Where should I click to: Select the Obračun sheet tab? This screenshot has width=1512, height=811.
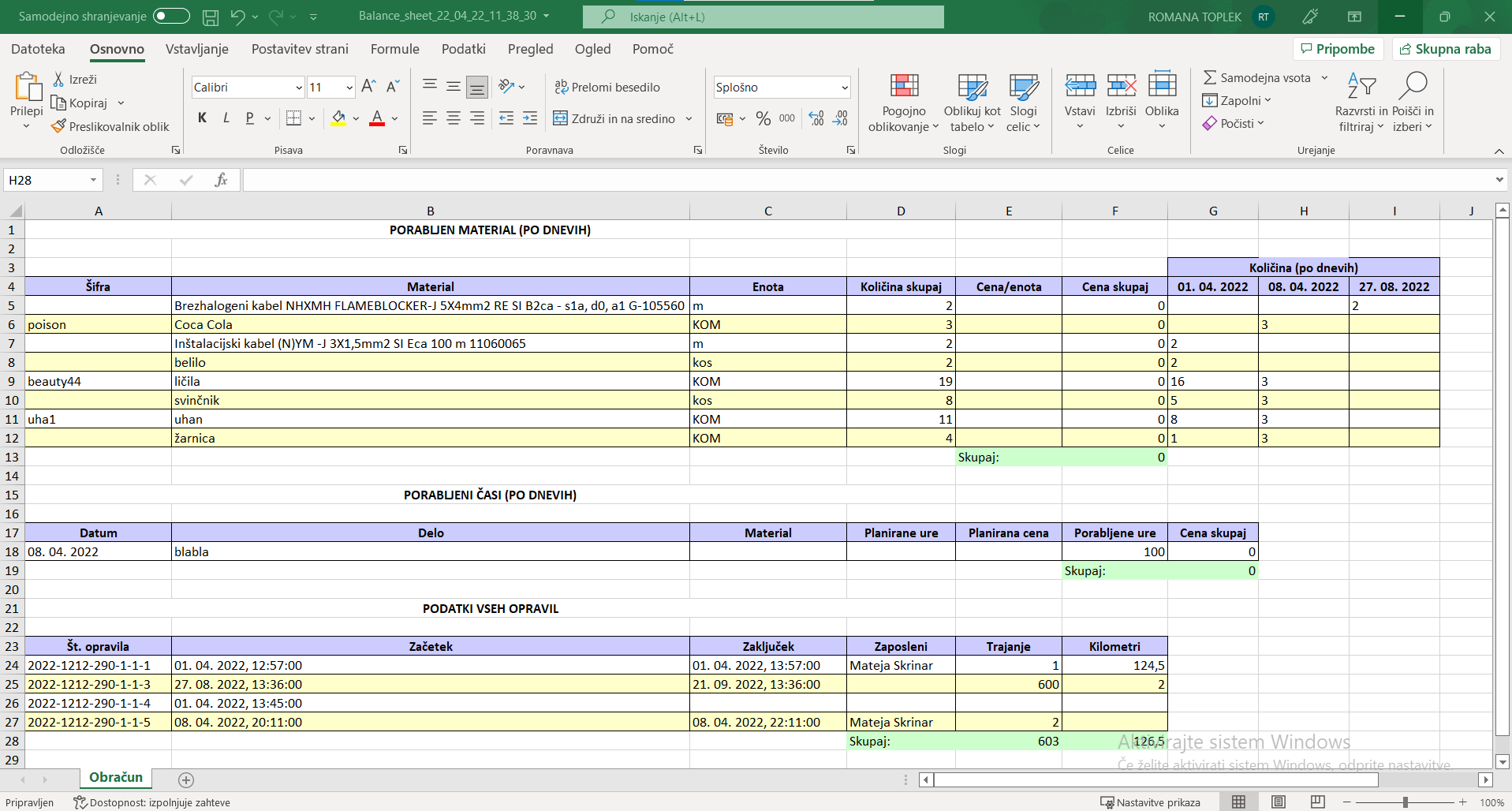pos(116,777)
